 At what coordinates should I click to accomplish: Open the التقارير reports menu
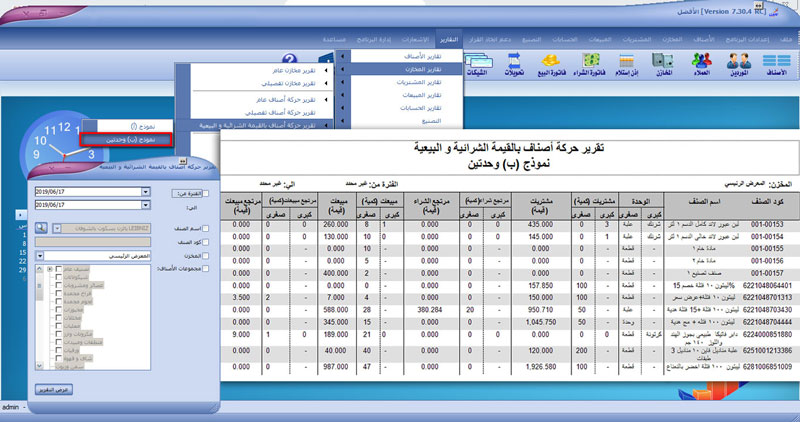click(449, 39)
